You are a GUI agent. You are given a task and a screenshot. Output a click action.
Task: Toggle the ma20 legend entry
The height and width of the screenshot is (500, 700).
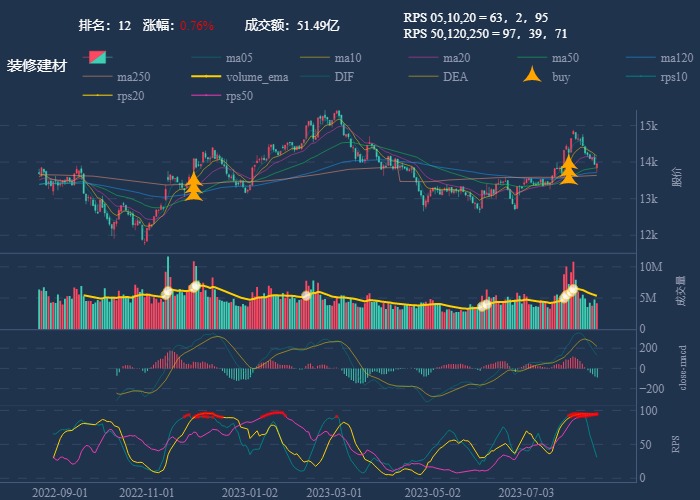(x=456, y=58)
